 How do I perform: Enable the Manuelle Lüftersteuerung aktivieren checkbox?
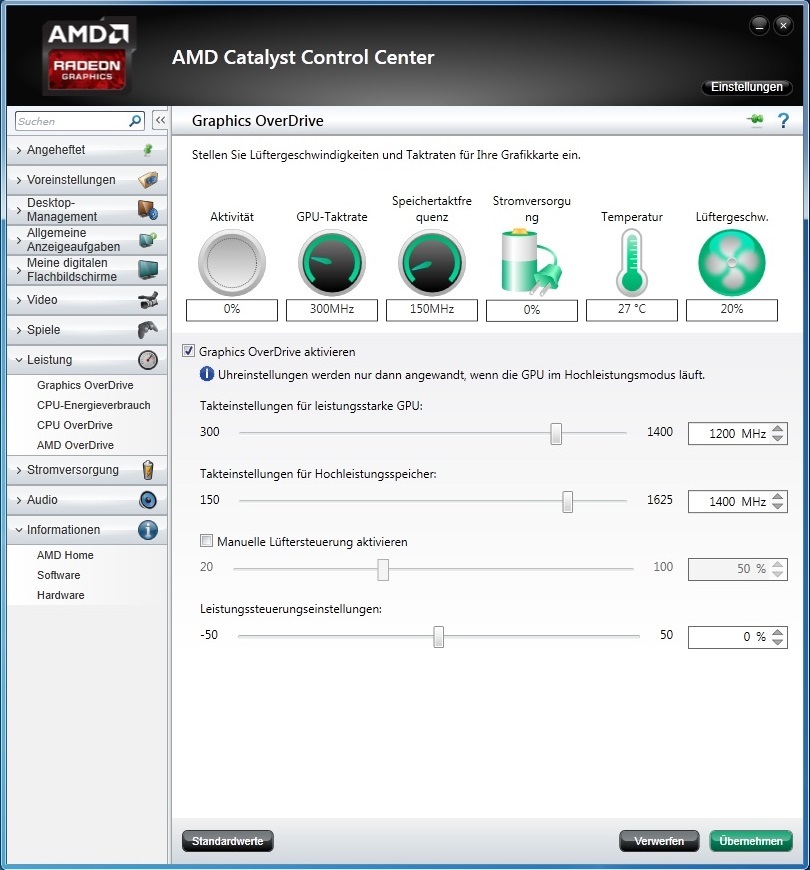[206, 541]
